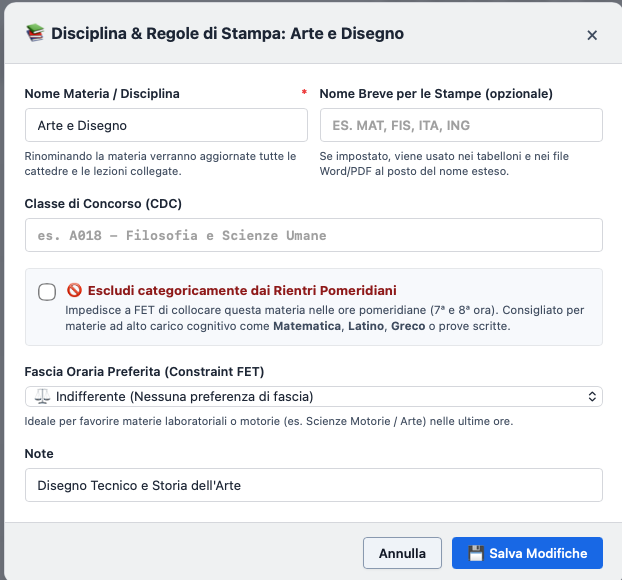Image resolution: width=622 pixels, height=580 pixels.
Task: Click the up-down arrows of the Indifferente select
Action: pyautogui.click(x=592, y=396)
